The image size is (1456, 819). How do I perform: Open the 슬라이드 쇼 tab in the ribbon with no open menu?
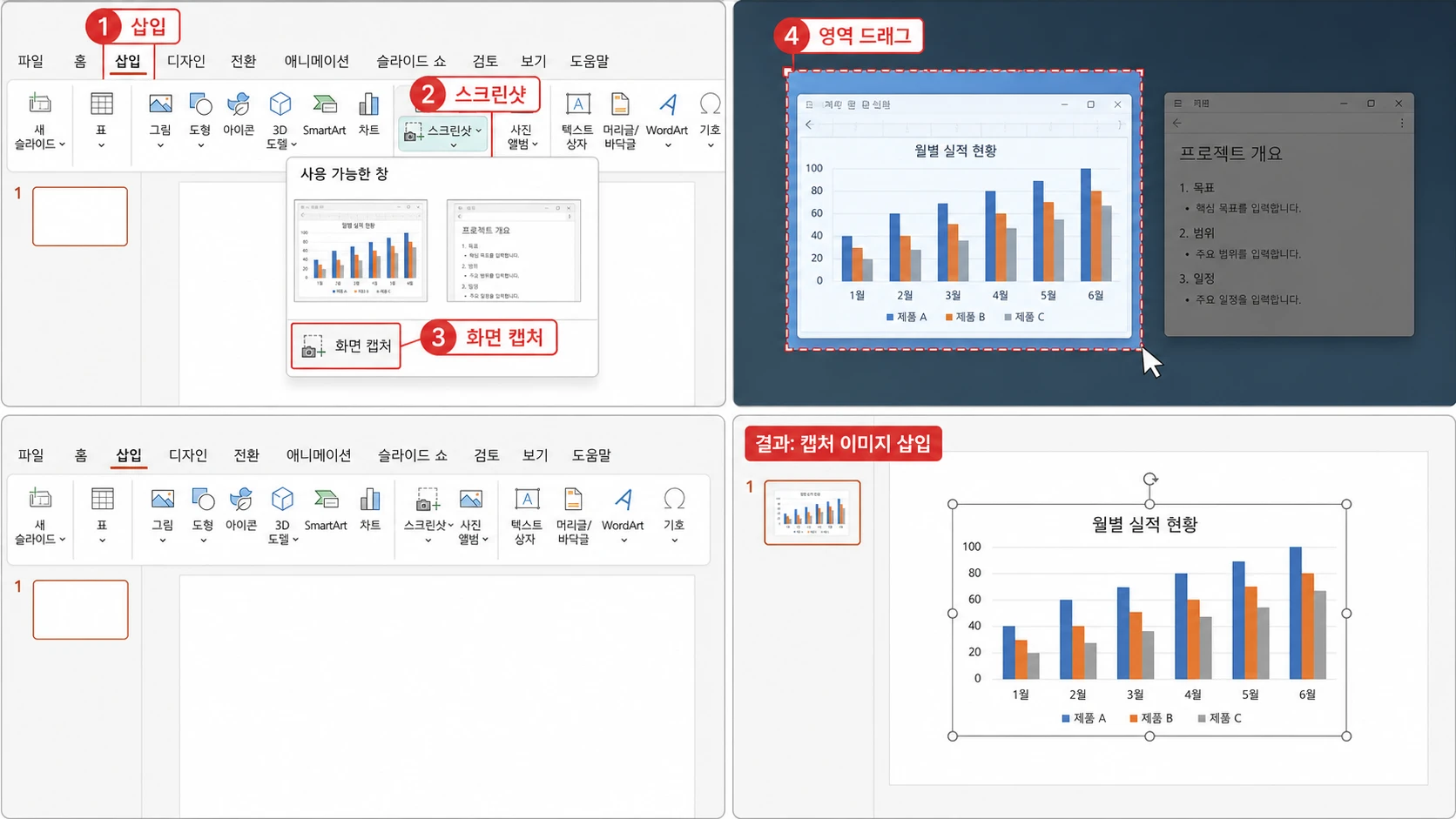click(x=413, y=455)
